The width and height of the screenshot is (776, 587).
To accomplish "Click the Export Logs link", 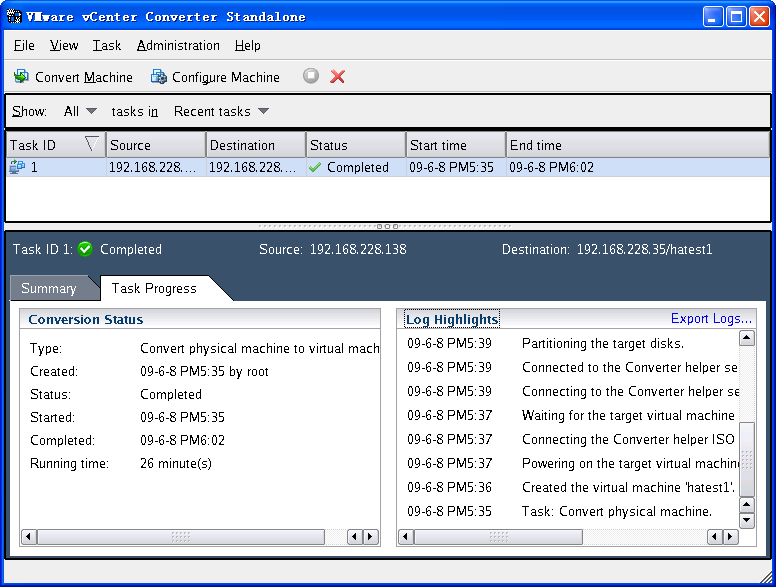I will 711,319.
